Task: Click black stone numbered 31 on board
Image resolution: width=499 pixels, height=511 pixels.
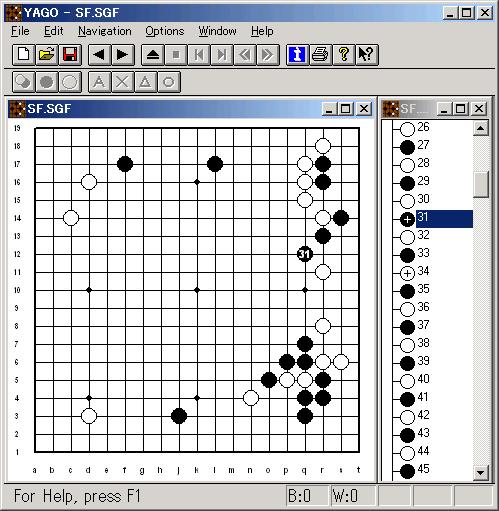Action: point(305,254)
